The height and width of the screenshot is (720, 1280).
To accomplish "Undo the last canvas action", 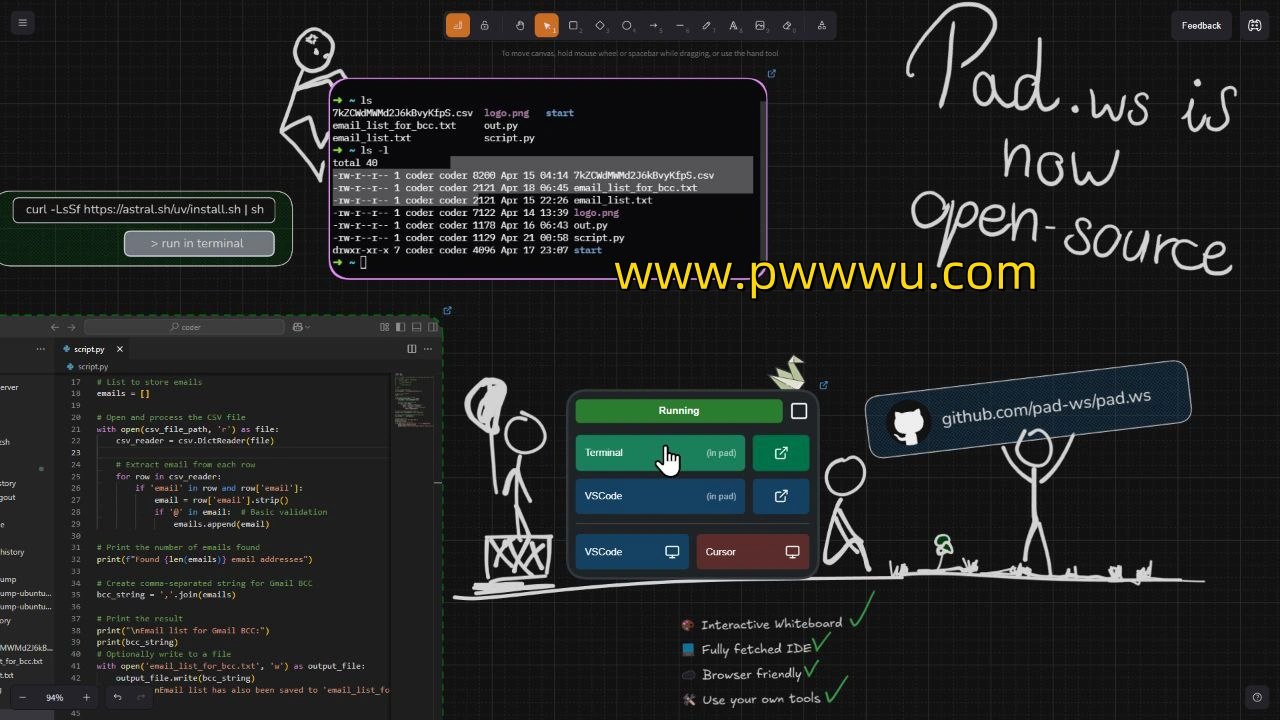I will [x=117, y=697].
